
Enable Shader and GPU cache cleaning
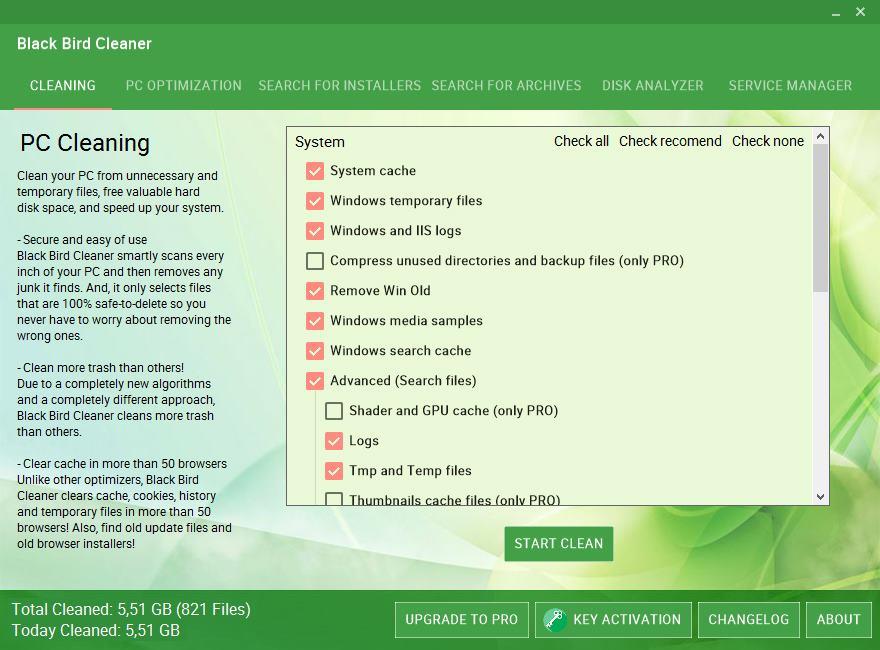[x=335, y=411]
